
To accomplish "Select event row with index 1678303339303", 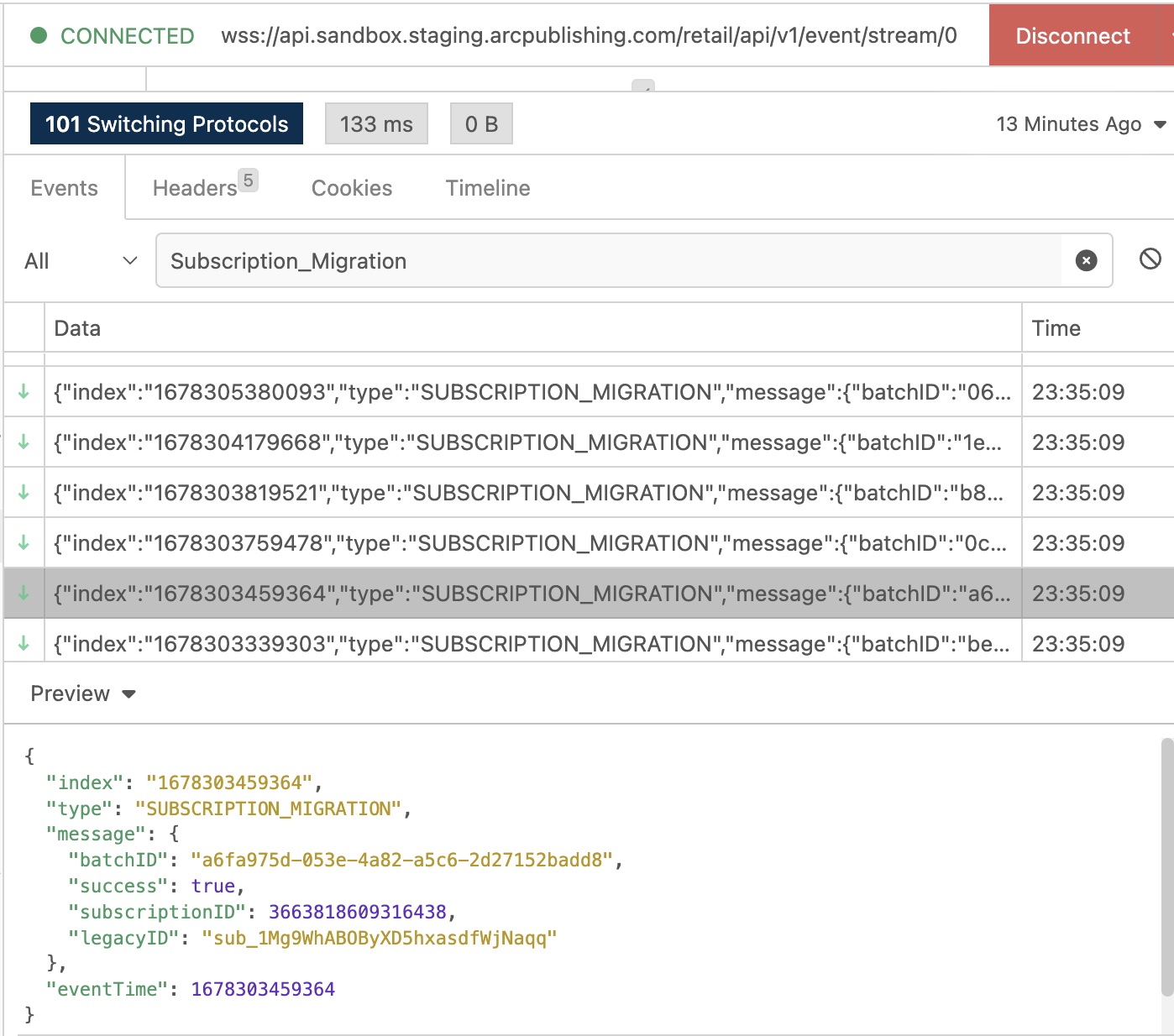I will (x=589, y=641).
